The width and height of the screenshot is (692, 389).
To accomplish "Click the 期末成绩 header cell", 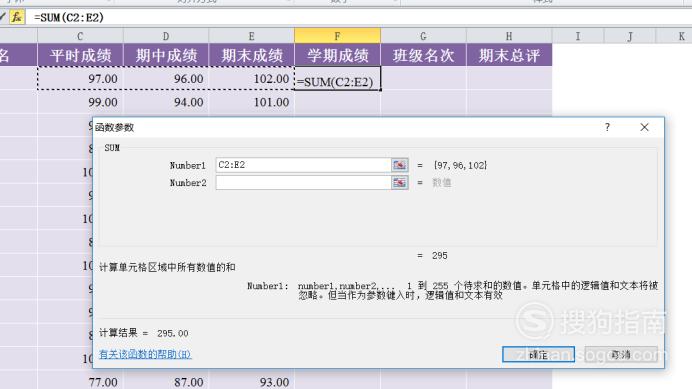I will [252, 55].
